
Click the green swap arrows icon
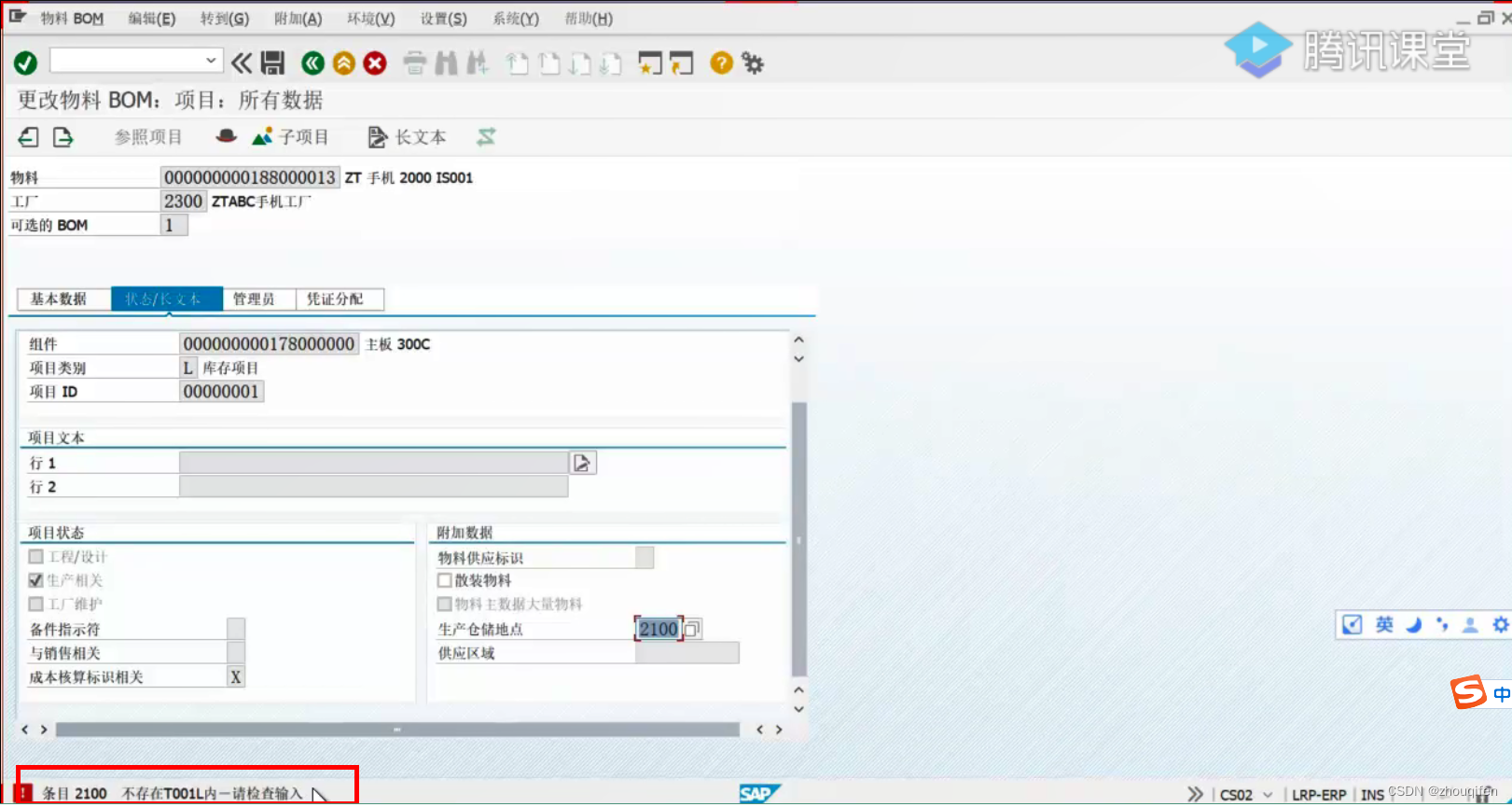point(486,137)
